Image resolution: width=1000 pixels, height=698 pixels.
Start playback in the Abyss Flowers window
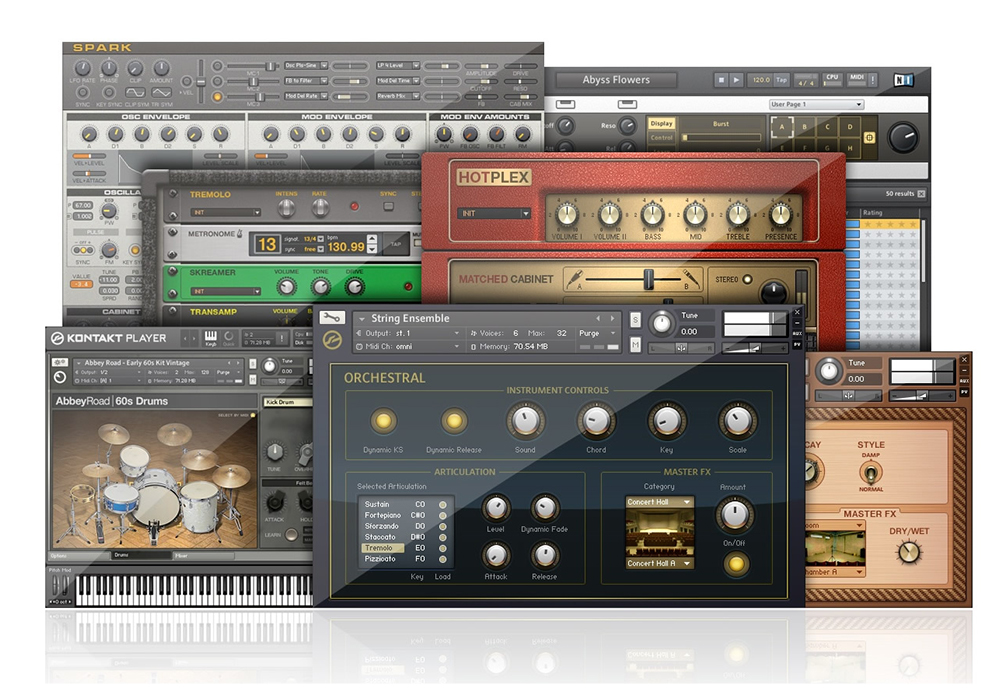(736, 80)
